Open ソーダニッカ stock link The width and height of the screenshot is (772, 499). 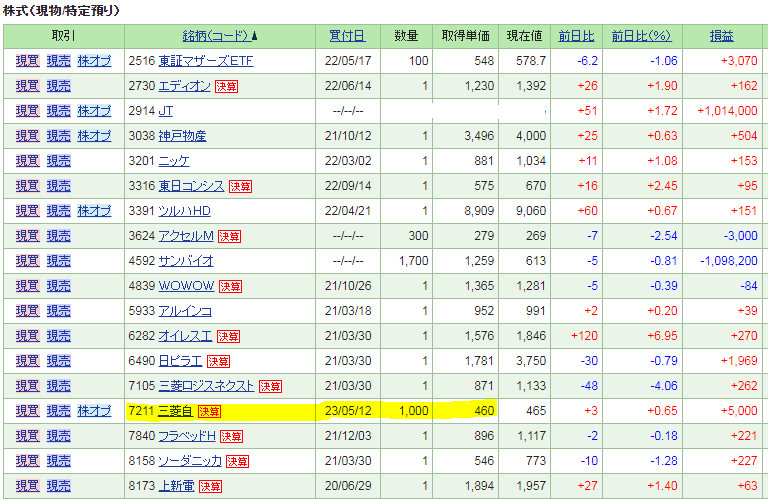pyautogui.click(x=190, y=461)
